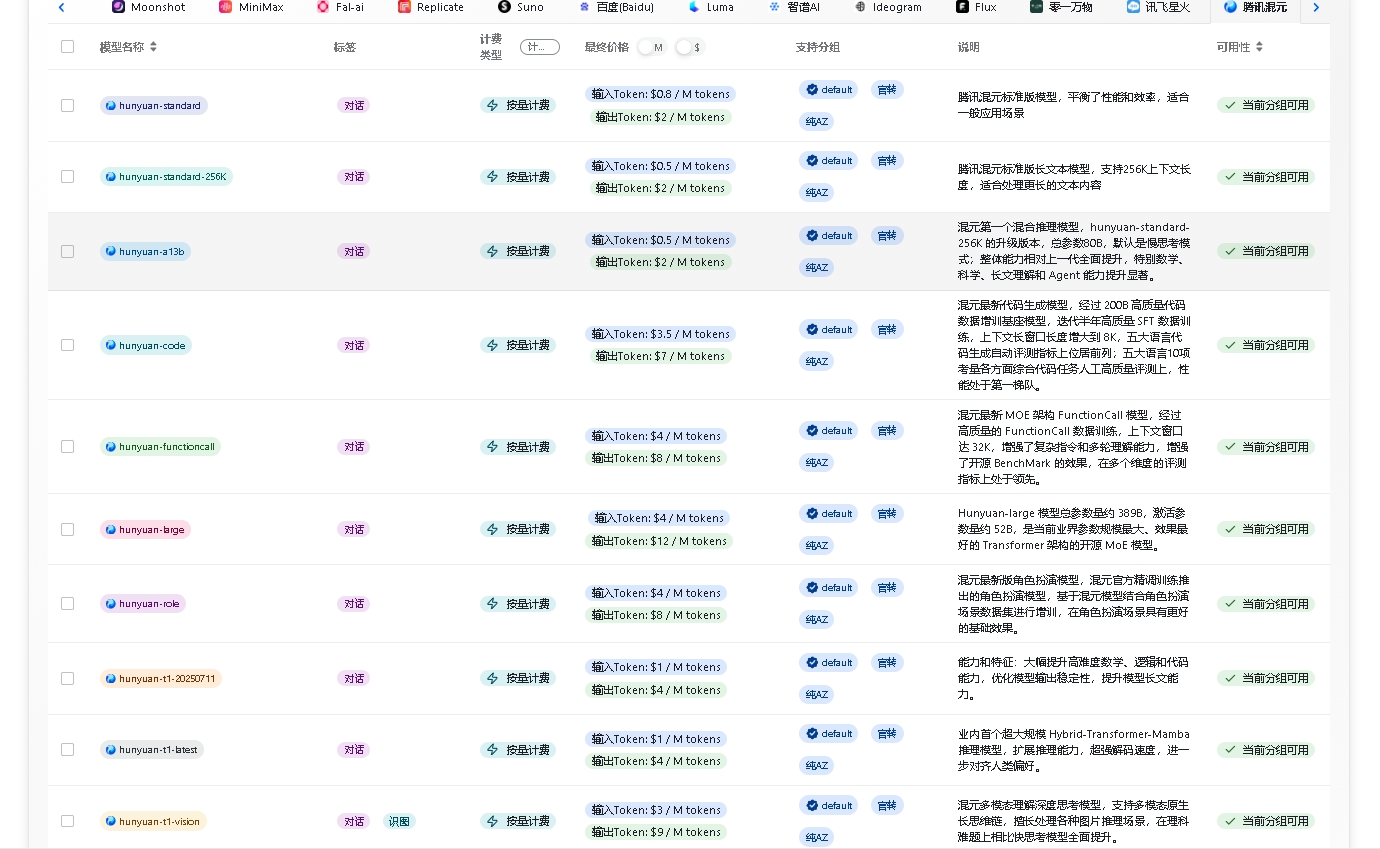Click the hunyuan-large model name tag
Screen dimensions: 1380x849
[145, 529]
